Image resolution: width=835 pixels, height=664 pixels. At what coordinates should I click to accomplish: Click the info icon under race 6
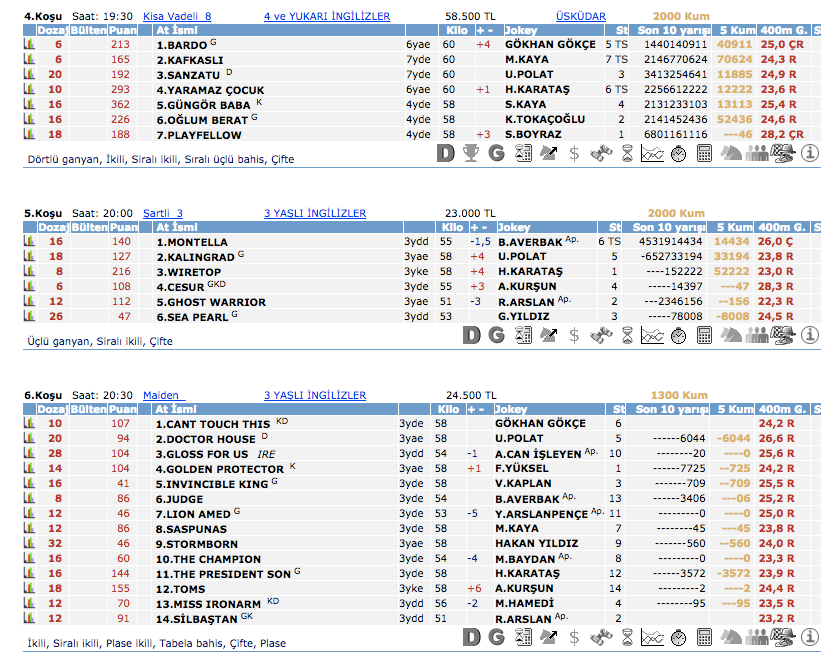[810, 636]
